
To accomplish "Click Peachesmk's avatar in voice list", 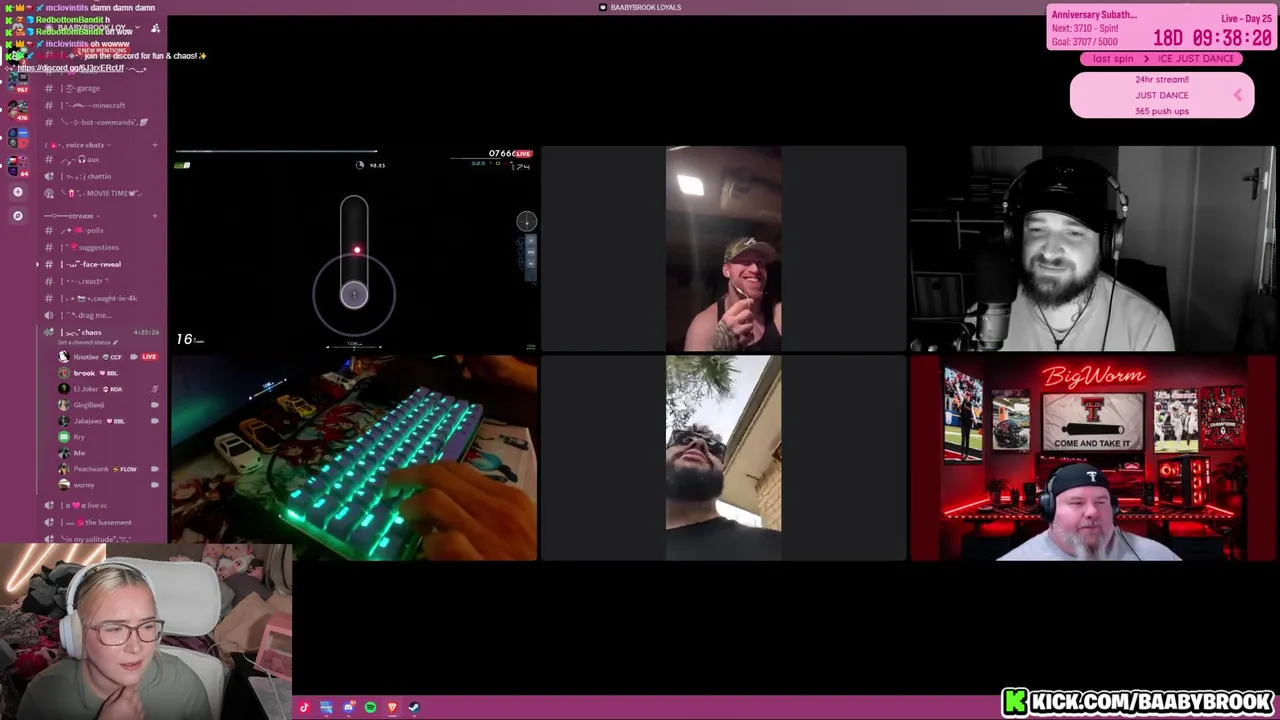I will (64, 469).
